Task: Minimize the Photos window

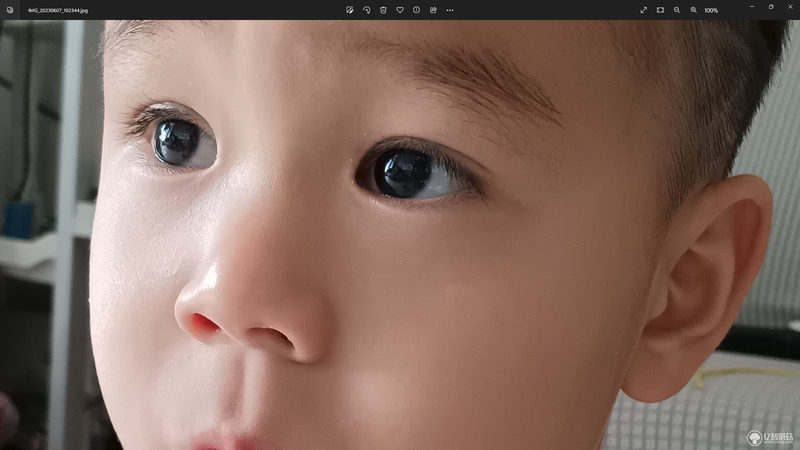Action: click(x=752, y=7)
